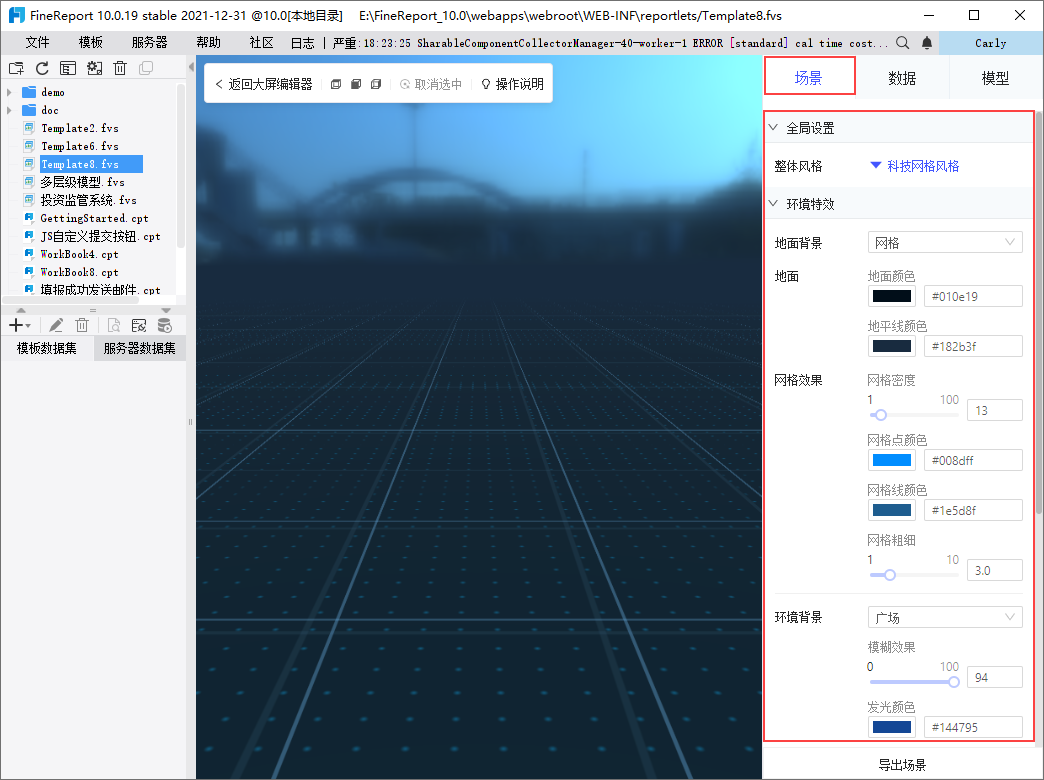Image resolution: width=1044 pixels, height=780 pixels.
Task: Open the 帮助 menu
Action: (x=208, y=43)
